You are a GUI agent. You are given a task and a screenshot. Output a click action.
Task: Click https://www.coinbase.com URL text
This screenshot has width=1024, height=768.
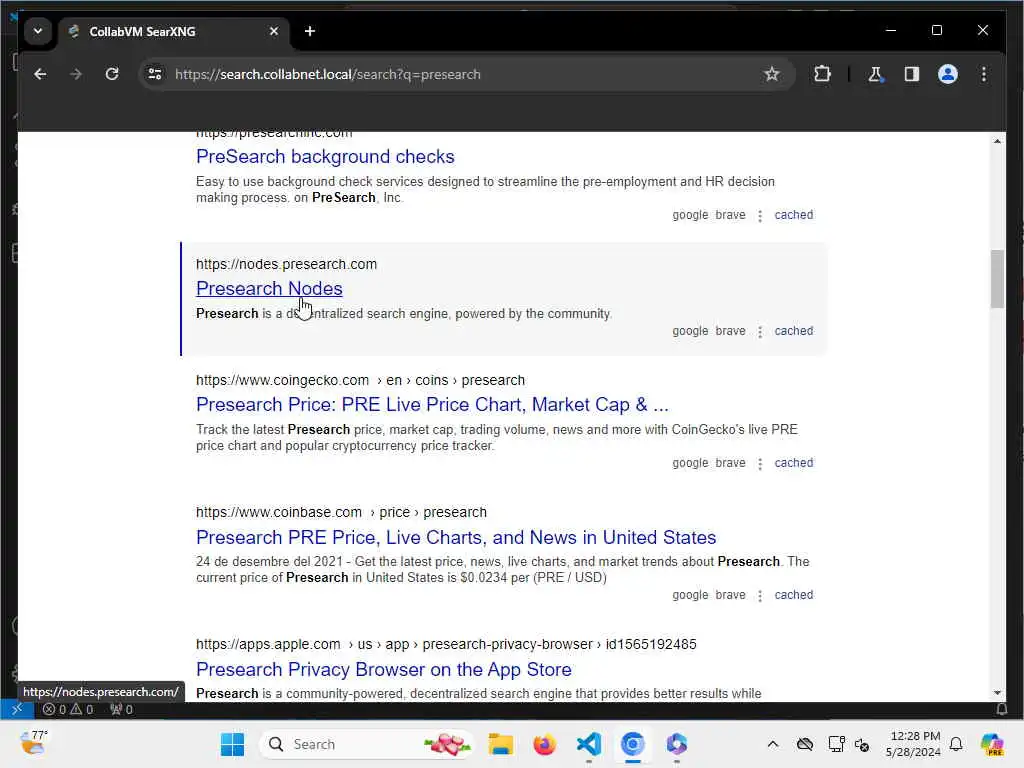click(x=279, y=513)
